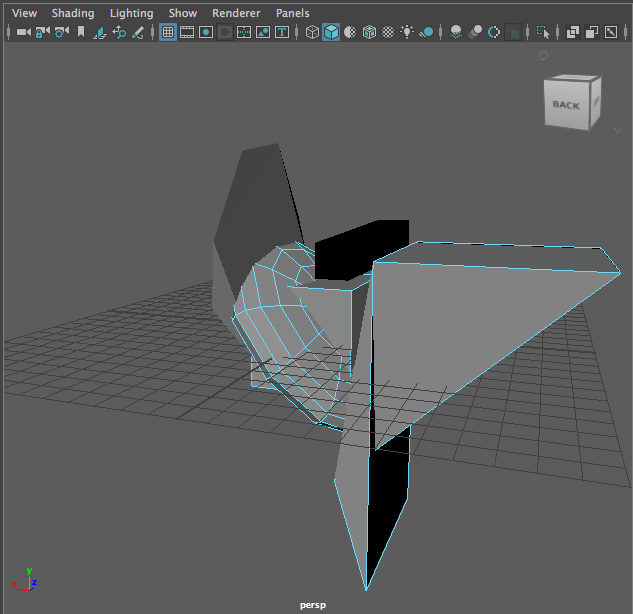Click the rotate arrow above the ViewCube
633x614 pixels.
(543, 56)
